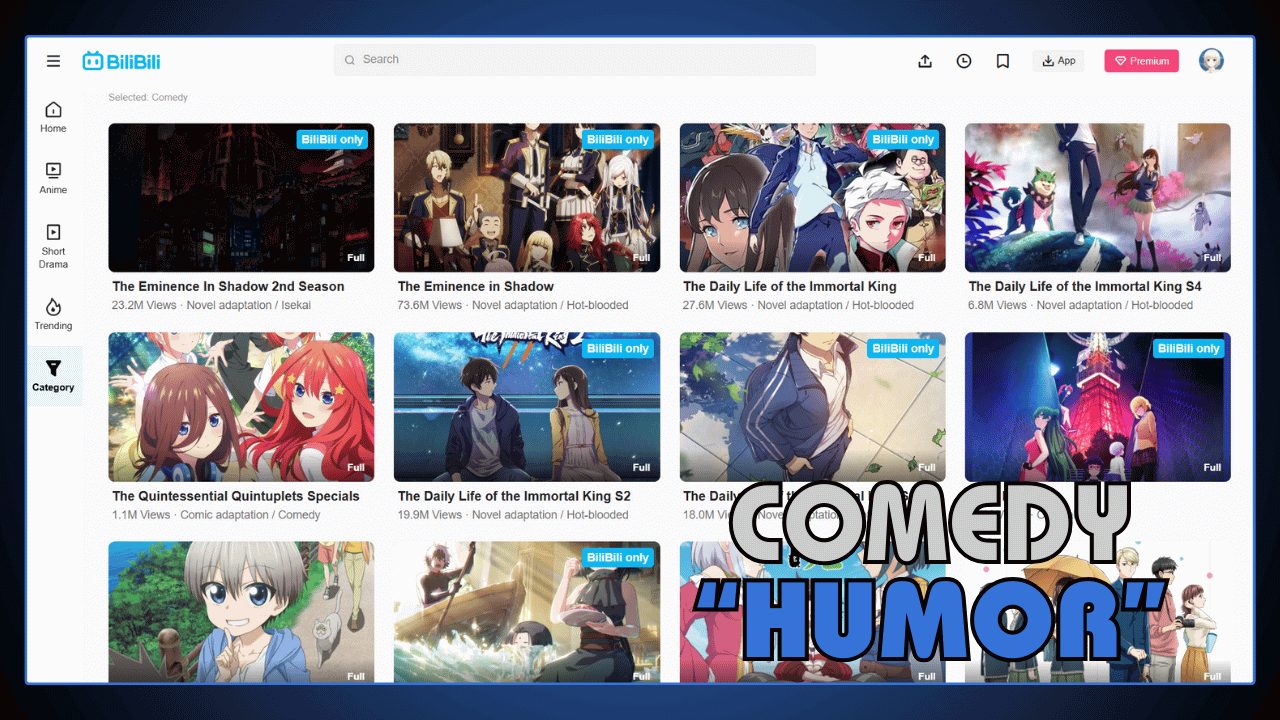Open The Eminence In Shadow 2nd Season thumbnail
Viewport: 1280px width, 720px height.
tap(241, 197)
